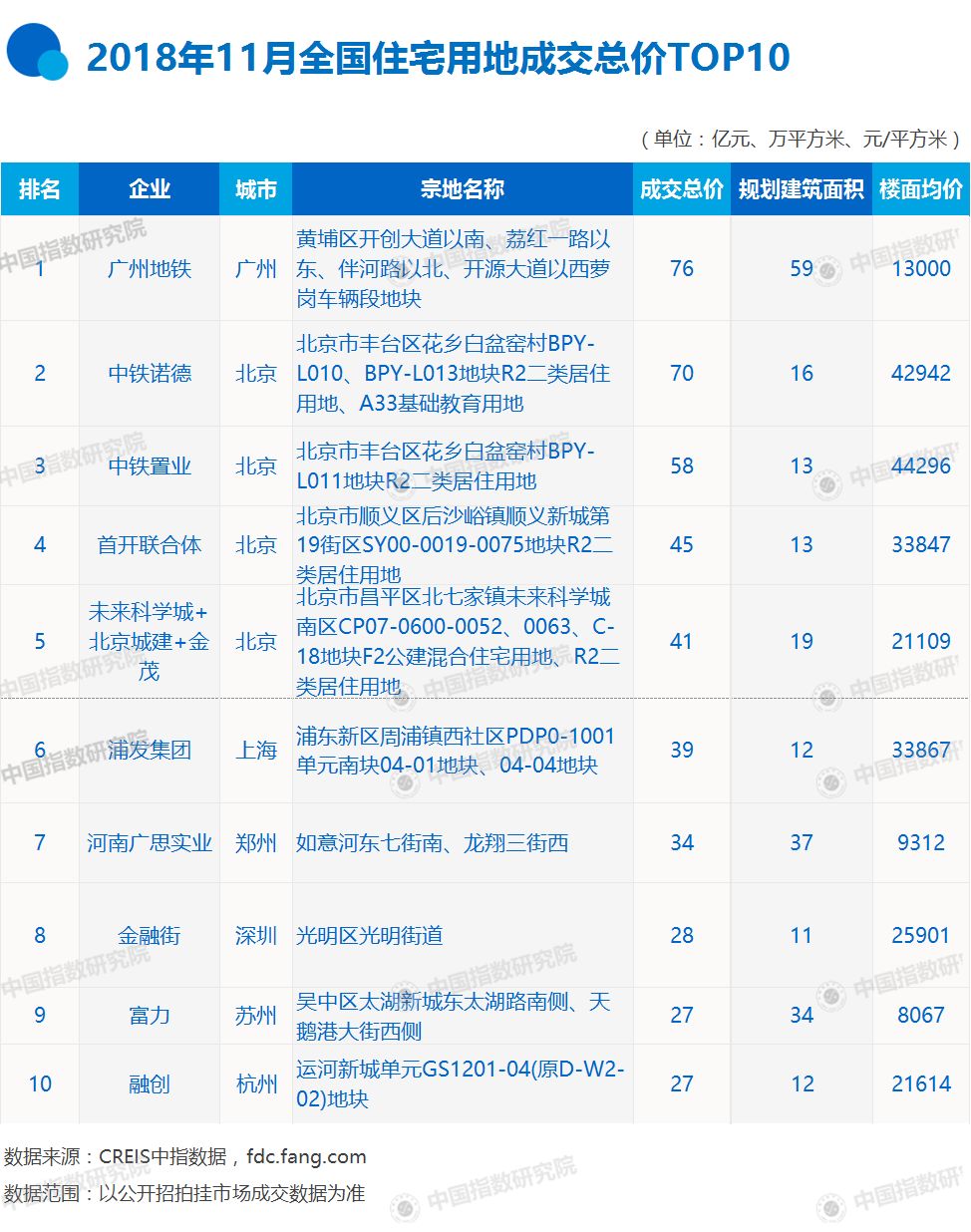
Task: Select the company cell "富力"
Action: (x=150, y=1016)
